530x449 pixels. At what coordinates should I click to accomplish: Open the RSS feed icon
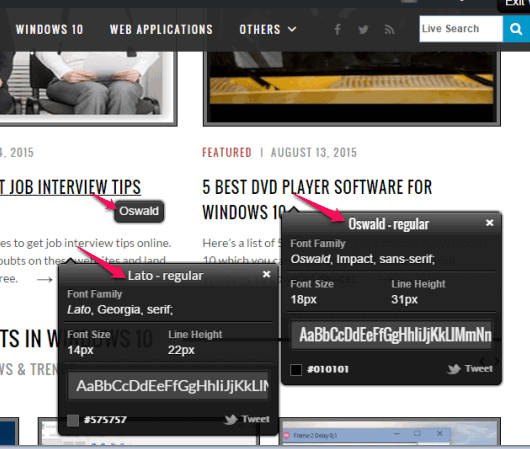click(x=389, y=30)
